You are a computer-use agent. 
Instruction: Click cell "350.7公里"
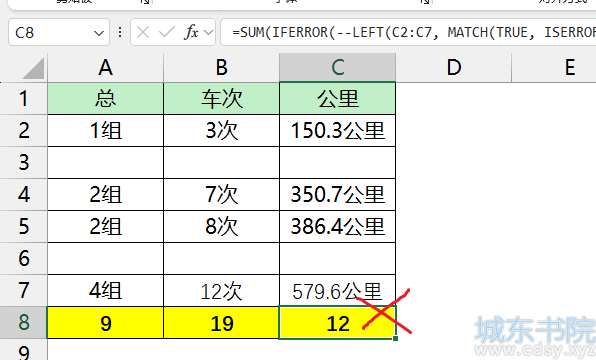point(338,194)
